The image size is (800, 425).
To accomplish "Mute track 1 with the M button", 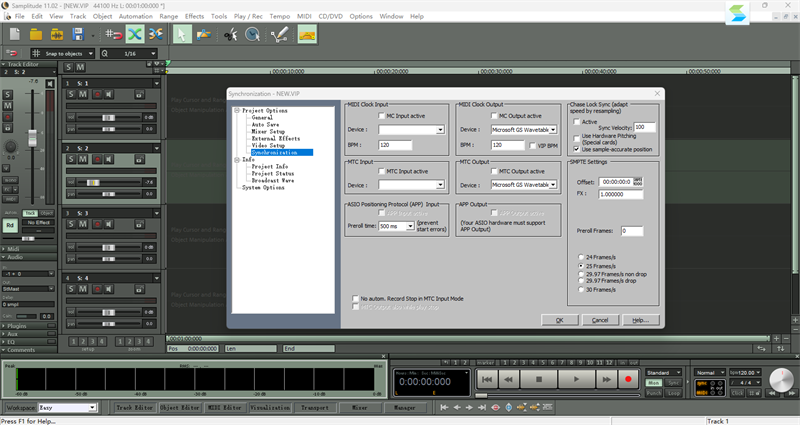I will click(84, 94).
